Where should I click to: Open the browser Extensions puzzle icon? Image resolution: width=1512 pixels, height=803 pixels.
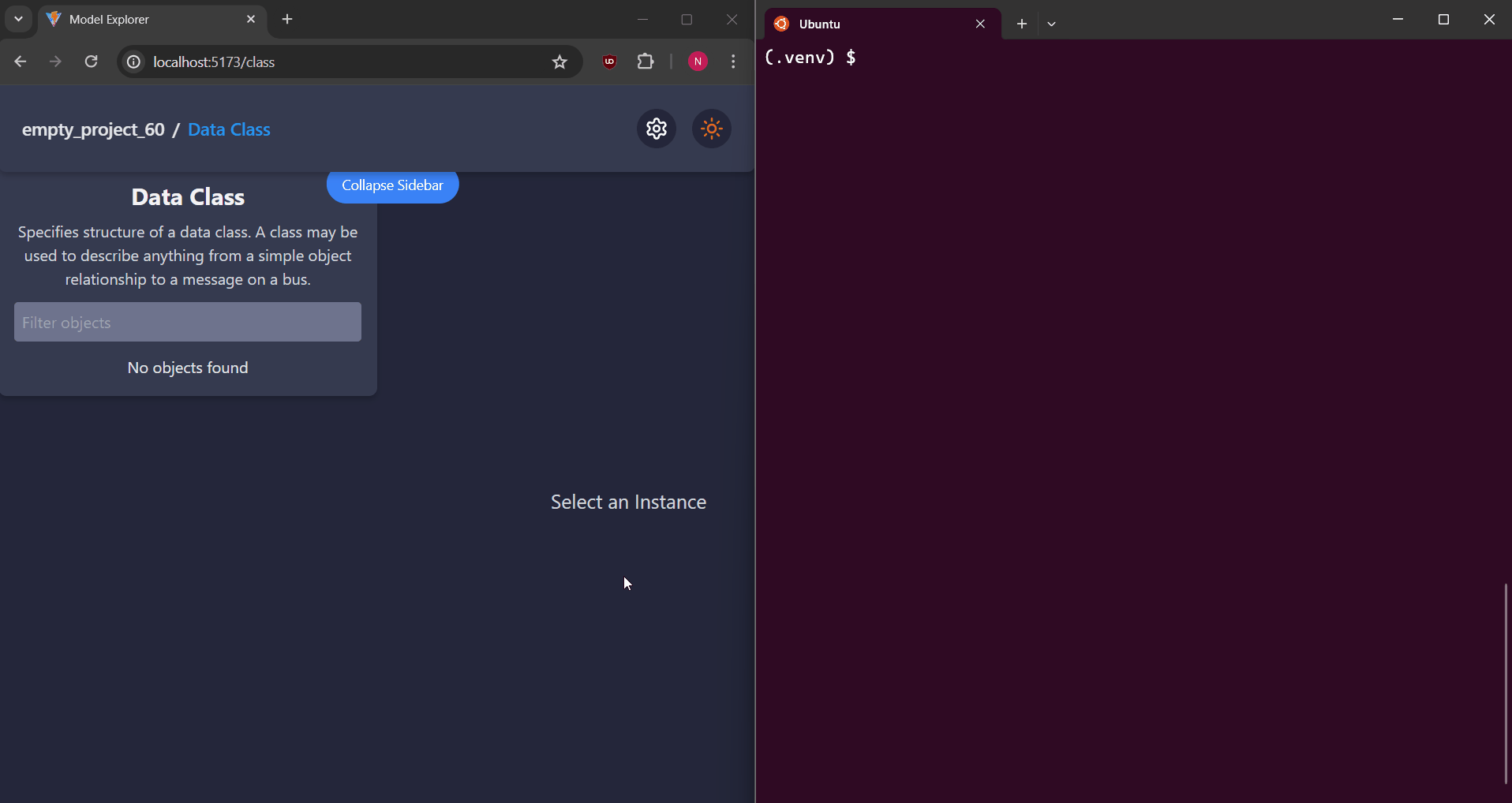(x=645, y=62)
